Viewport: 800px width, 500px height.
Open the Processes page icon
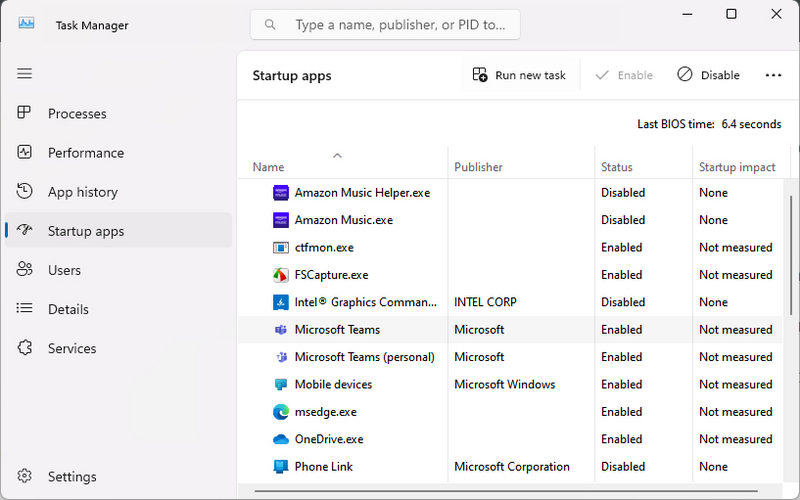24,112
